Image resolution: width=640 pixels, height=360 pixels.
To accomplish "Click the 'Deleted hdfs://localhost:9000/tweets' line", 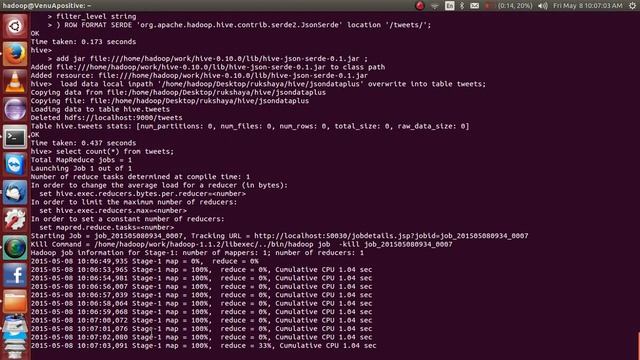I will pos(107,118).
